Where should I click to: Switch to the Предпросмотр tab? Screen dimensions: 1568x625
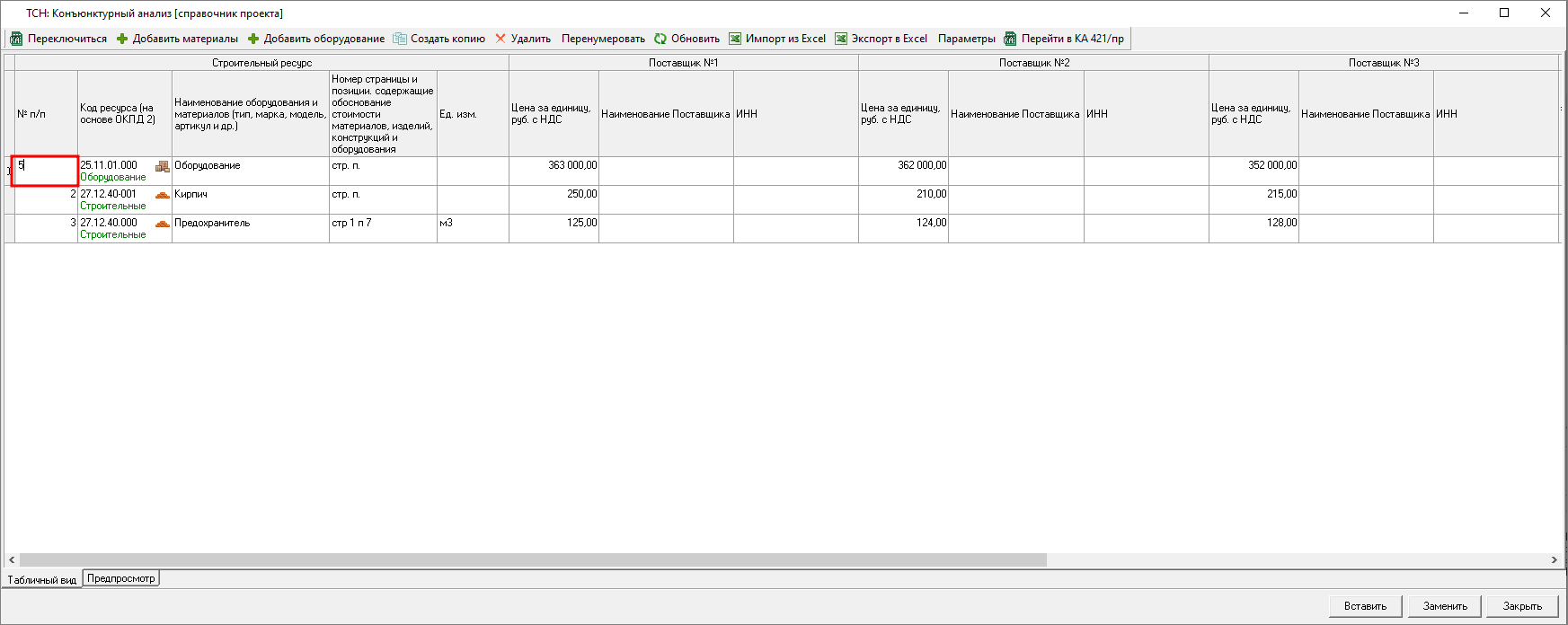pos(121,578)
